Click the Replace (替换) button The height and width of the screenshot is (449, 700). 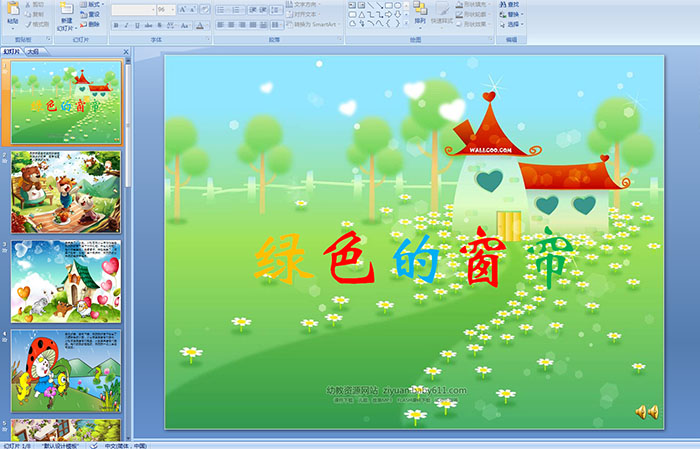click(x=512, y=14)
